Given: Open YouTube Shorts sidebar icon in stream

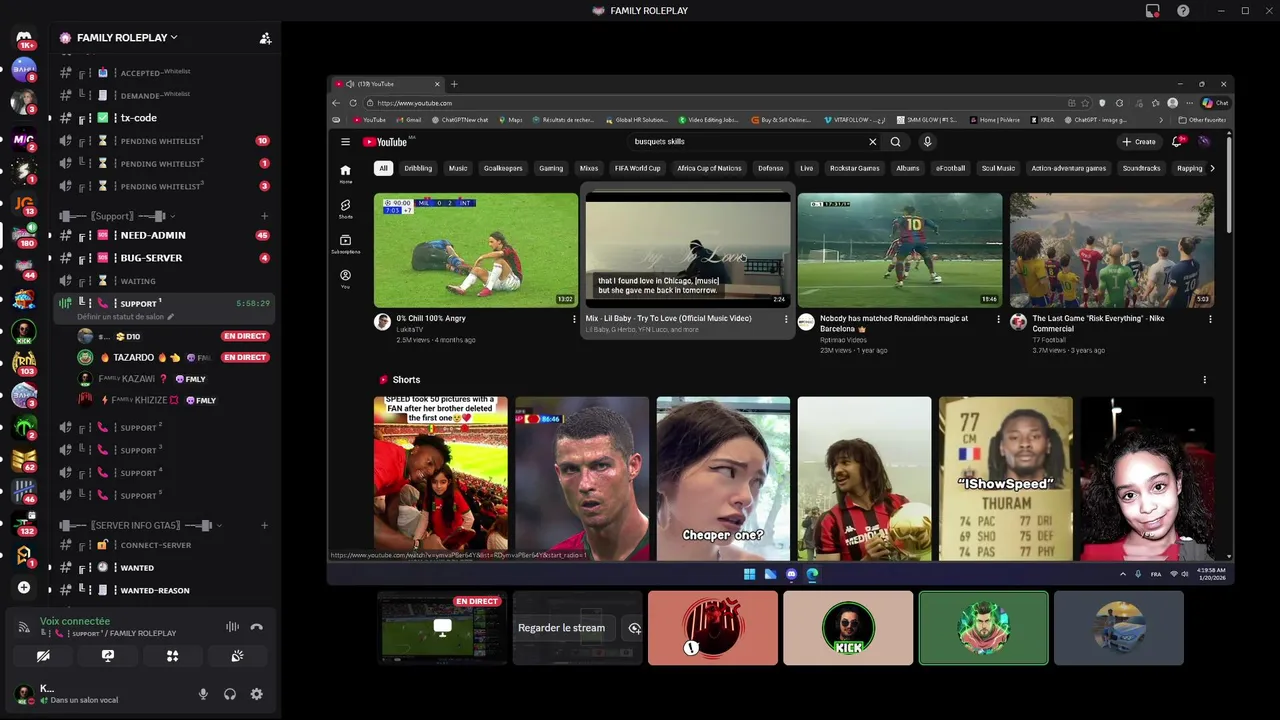Looking at the screenshot, I should 345,208.
